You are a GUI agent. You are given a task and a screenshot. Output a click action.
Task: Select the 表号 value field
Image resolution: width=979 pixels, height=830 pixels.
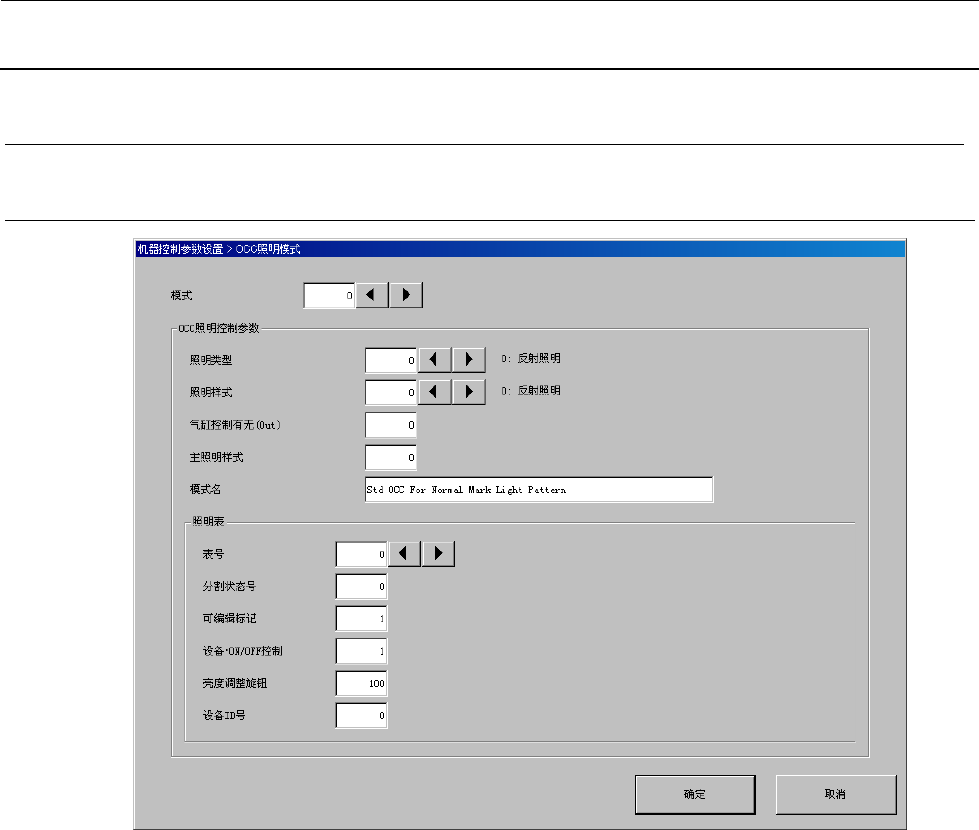pyautogui.click(x=362, y=554)
